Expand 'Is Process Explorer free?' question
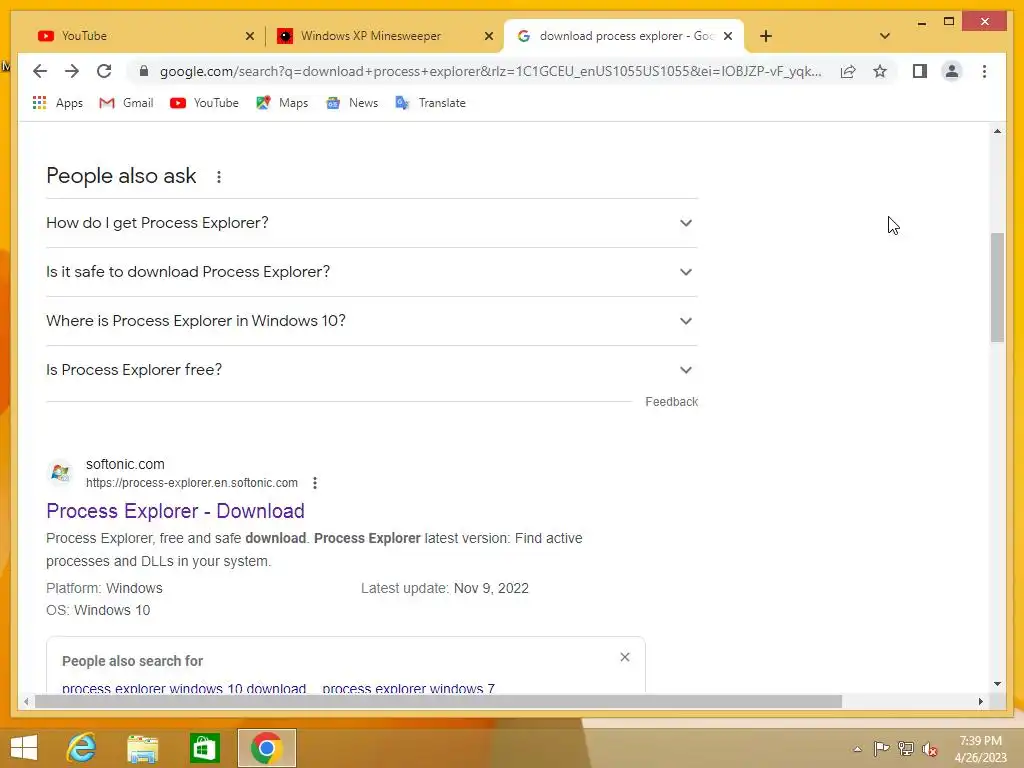This screenshot has width=1024, height=768. [372, 370]
